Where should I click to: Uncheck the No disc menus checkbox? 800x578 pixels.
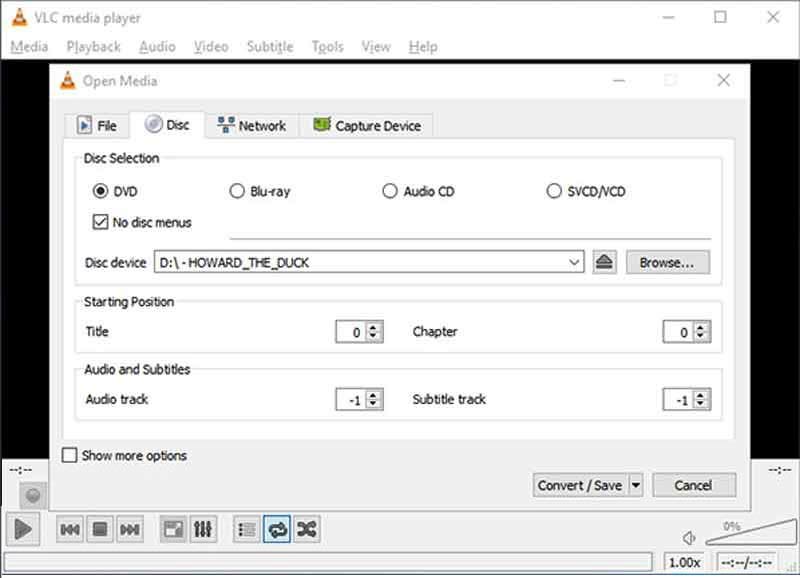pyautogui.click(x=100, y=222)
